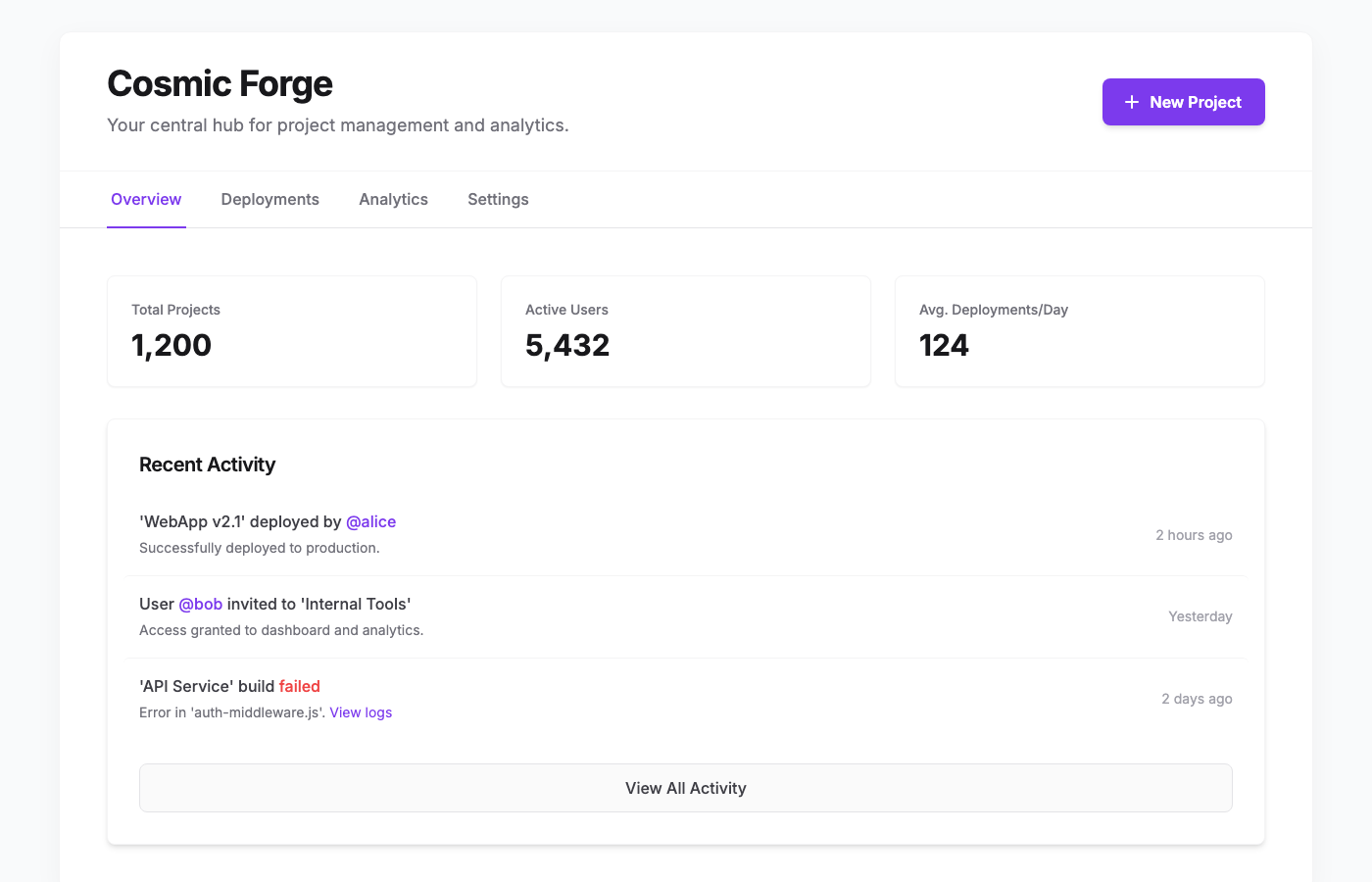Go to the Settings tab
The height and width of the screenshot is (882, 1372).
(498, 199)
